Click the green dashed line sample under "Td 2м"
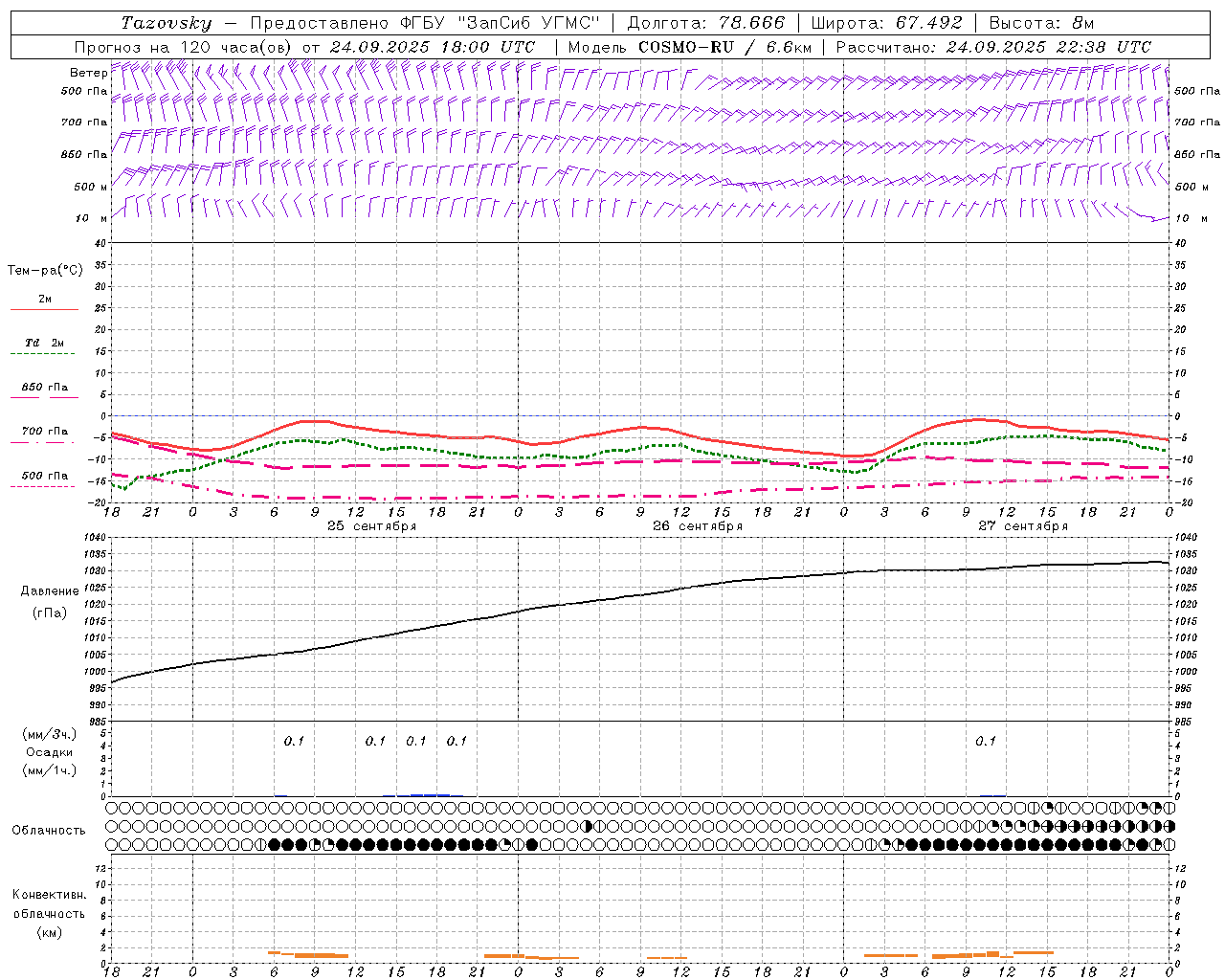1225x980 pixels. pyautogui.click(x=44, y=354)
